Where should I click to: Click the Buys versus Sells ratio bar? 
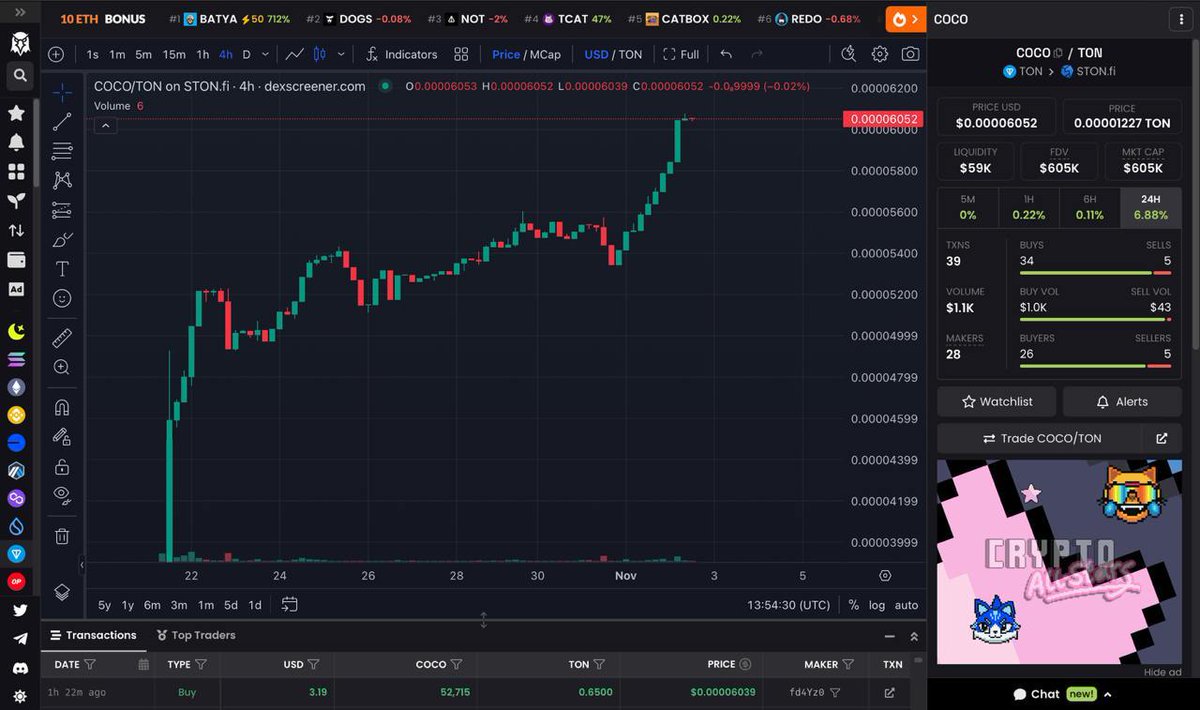(x=1095, y=273)
